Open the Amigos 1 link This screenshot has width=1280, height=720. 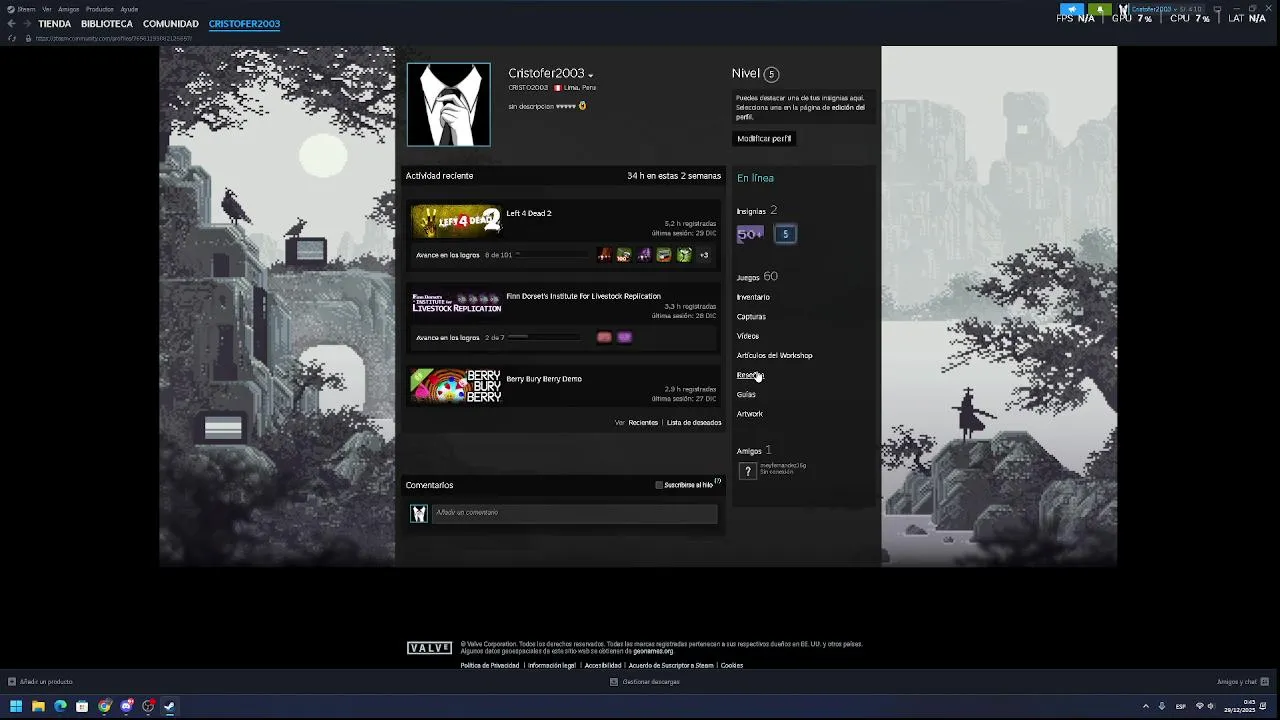click(754, 451)
